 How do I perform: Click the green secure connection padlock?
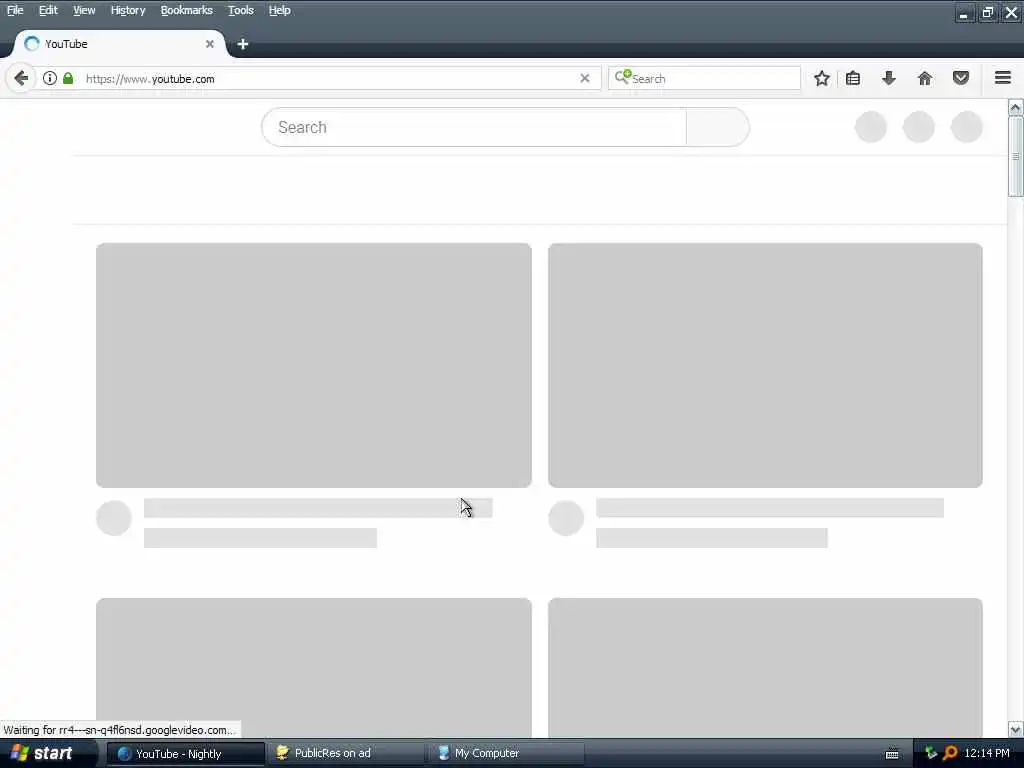click(x=68, y=78)
